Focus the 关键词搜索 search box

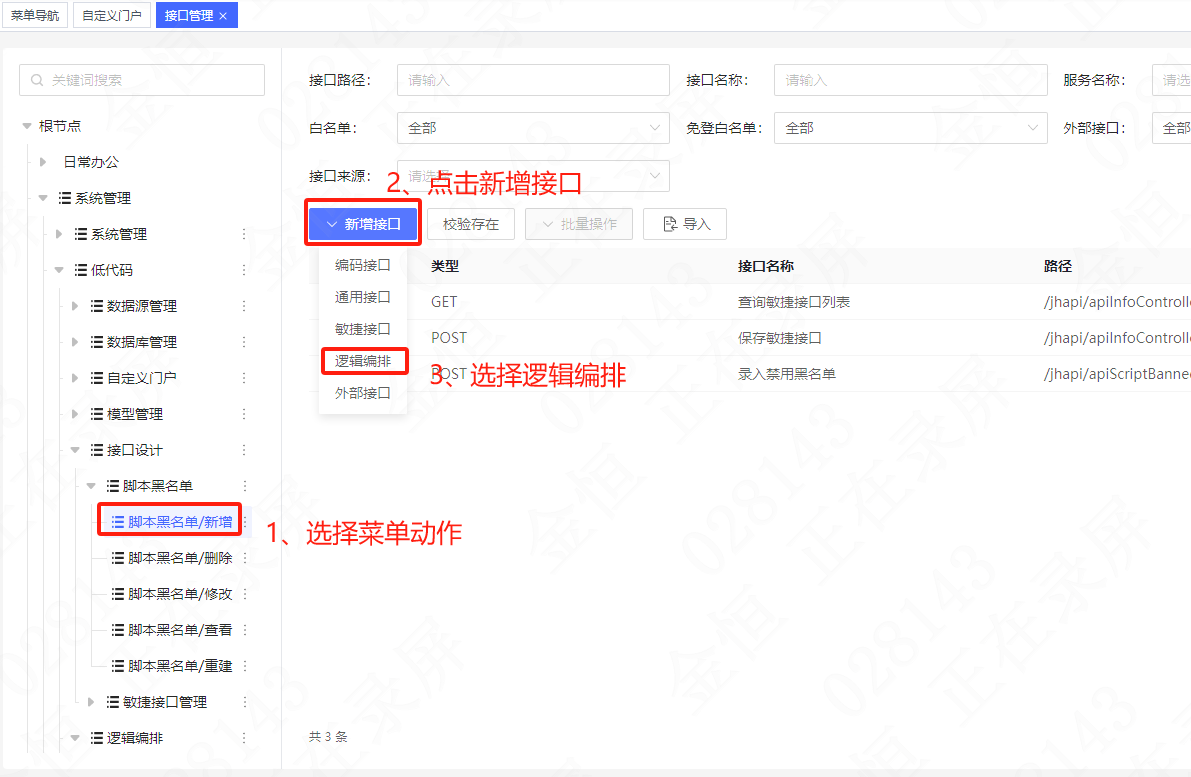142,80
